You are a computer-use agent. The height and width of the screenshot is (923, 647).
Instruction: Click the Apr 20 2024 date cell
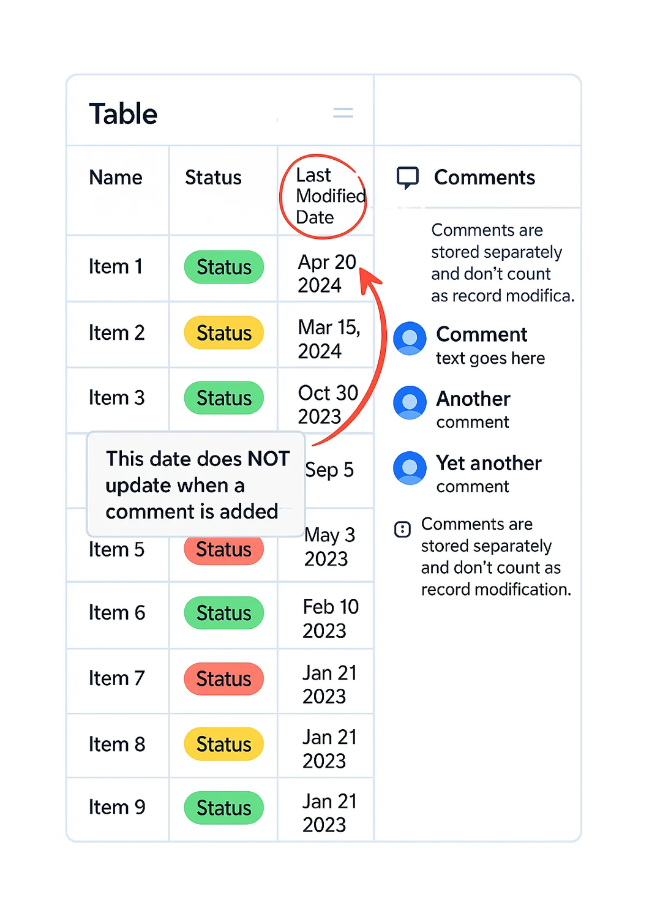tap(327, 273)
